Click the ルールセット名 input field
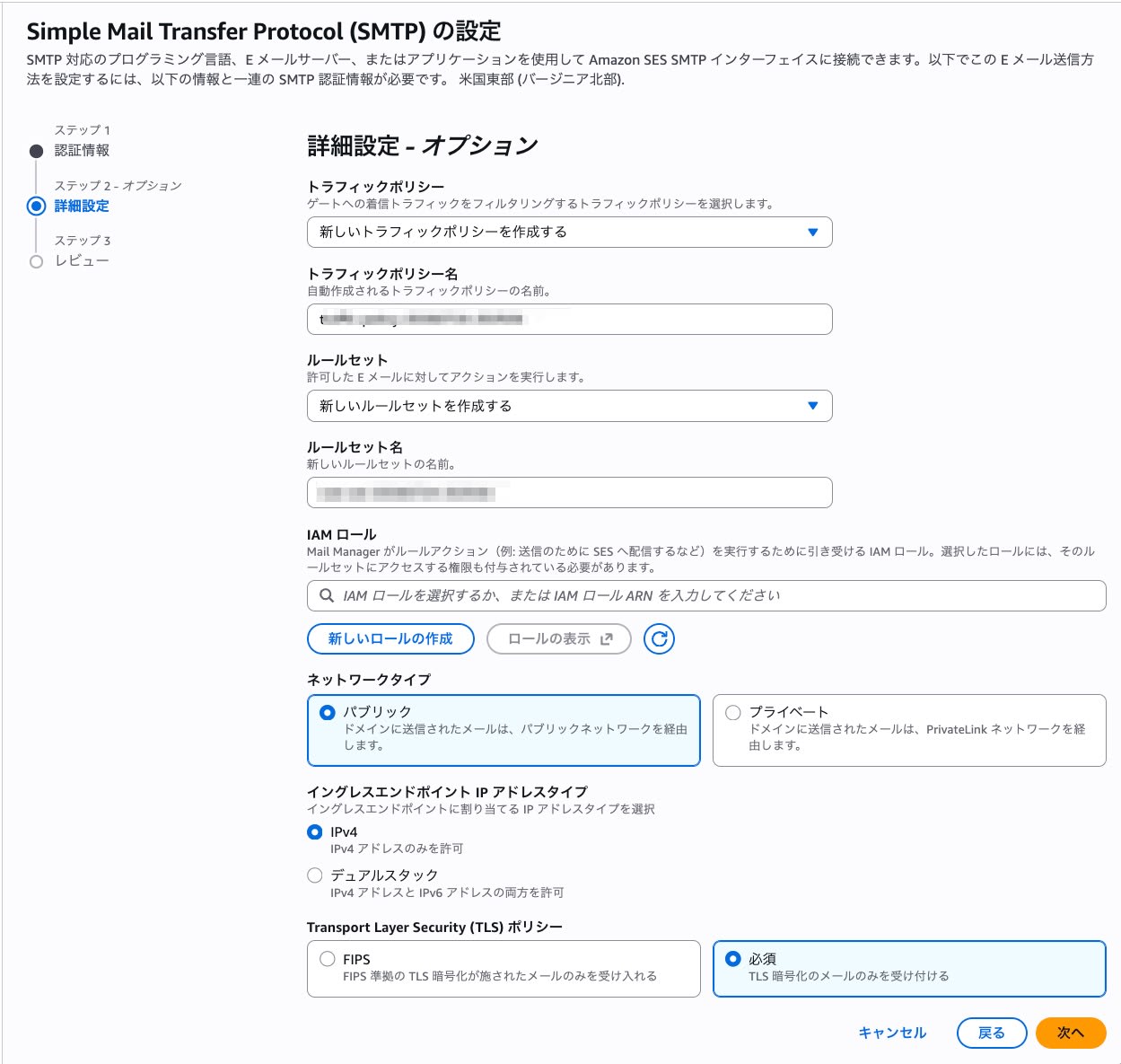 [570, 493]
